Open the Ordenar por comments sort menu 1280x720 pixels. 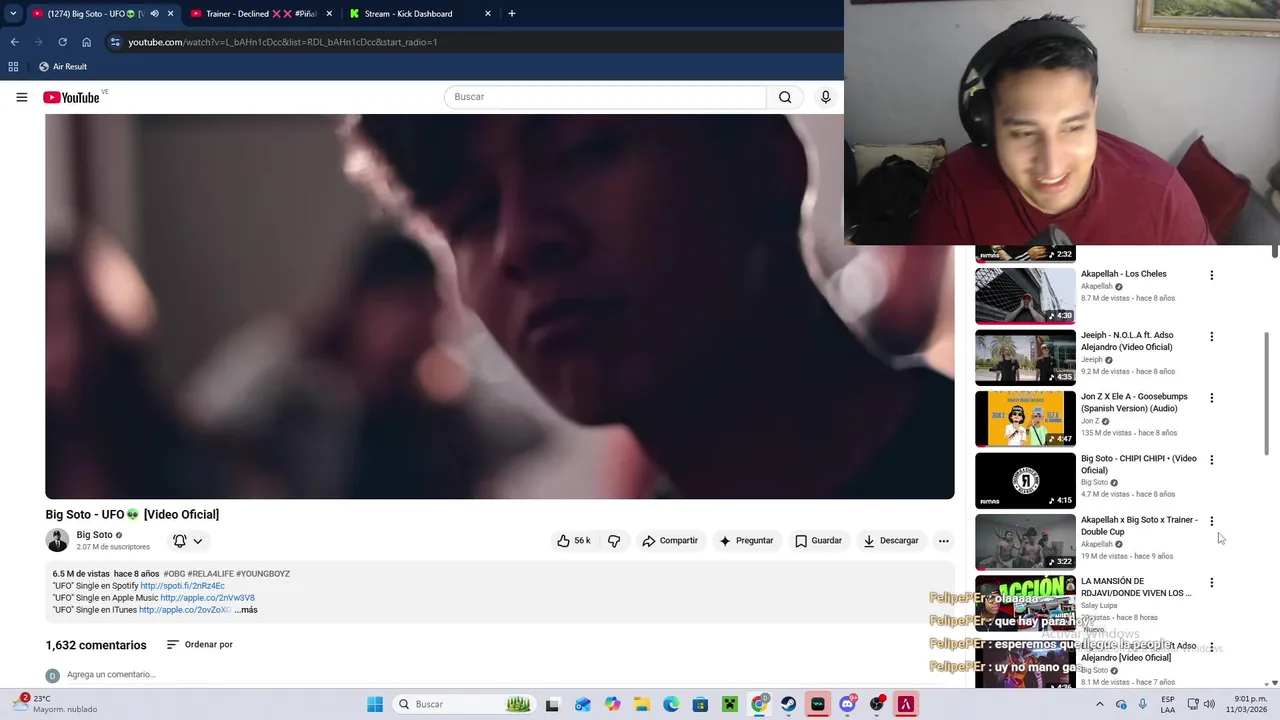click(x=200, y=645)
